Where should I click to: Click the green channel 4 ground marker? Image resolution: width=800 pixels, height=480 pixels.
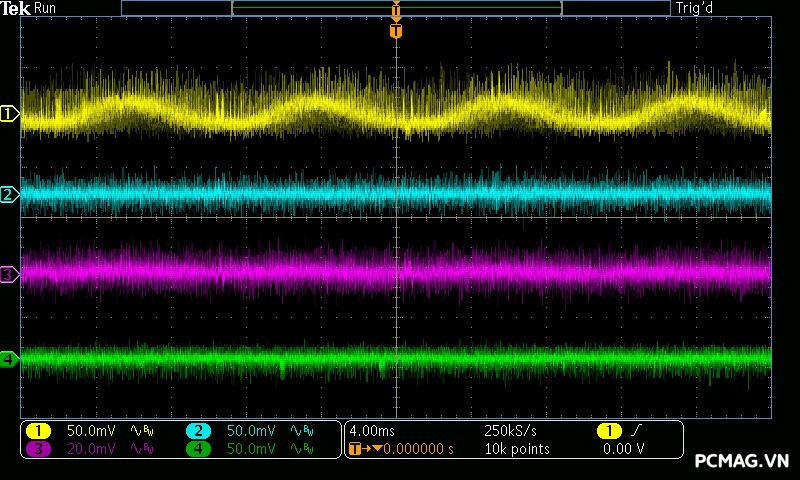point(9,358)
